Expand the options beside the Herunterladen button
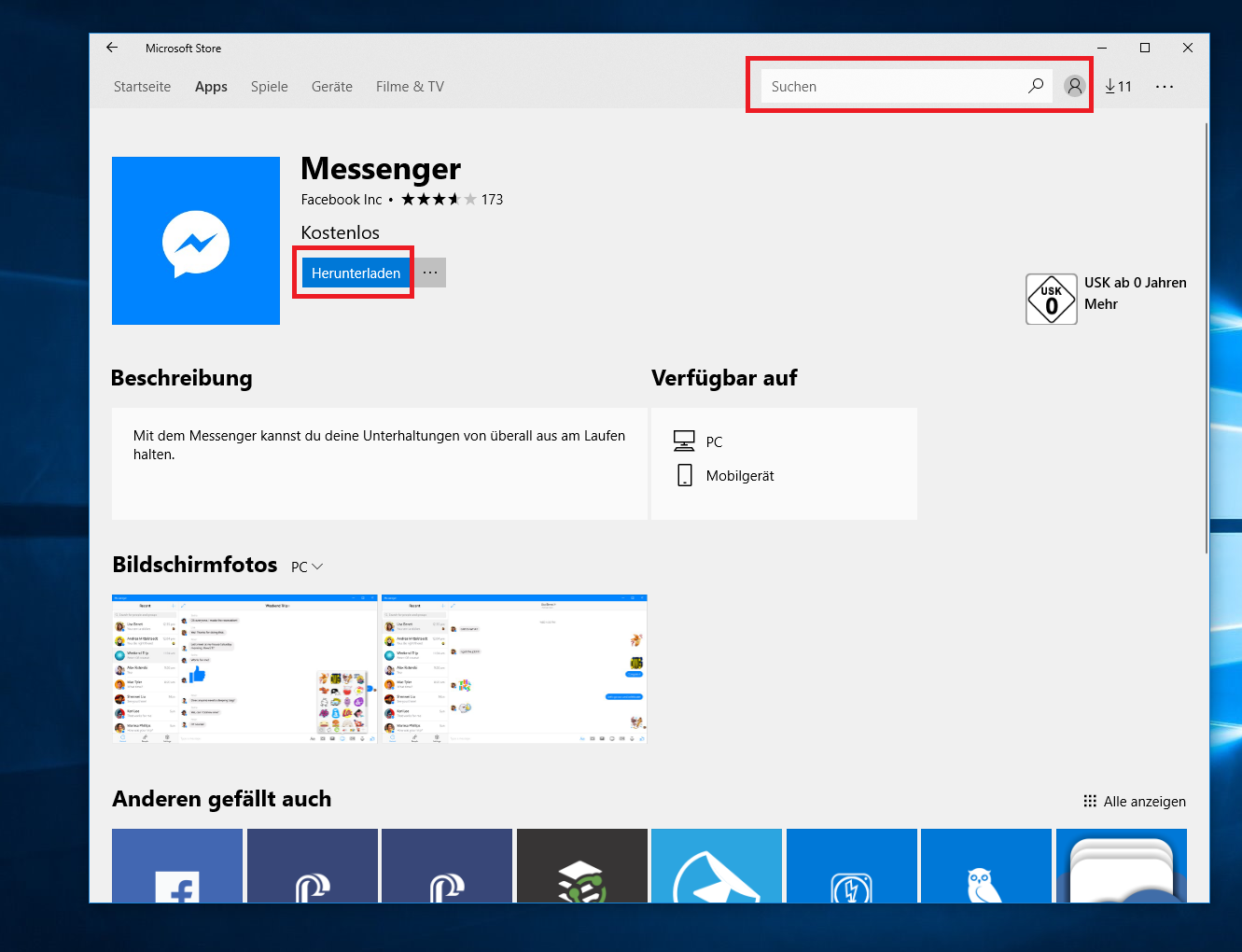Screen dimensions: 1242x952 429,272
